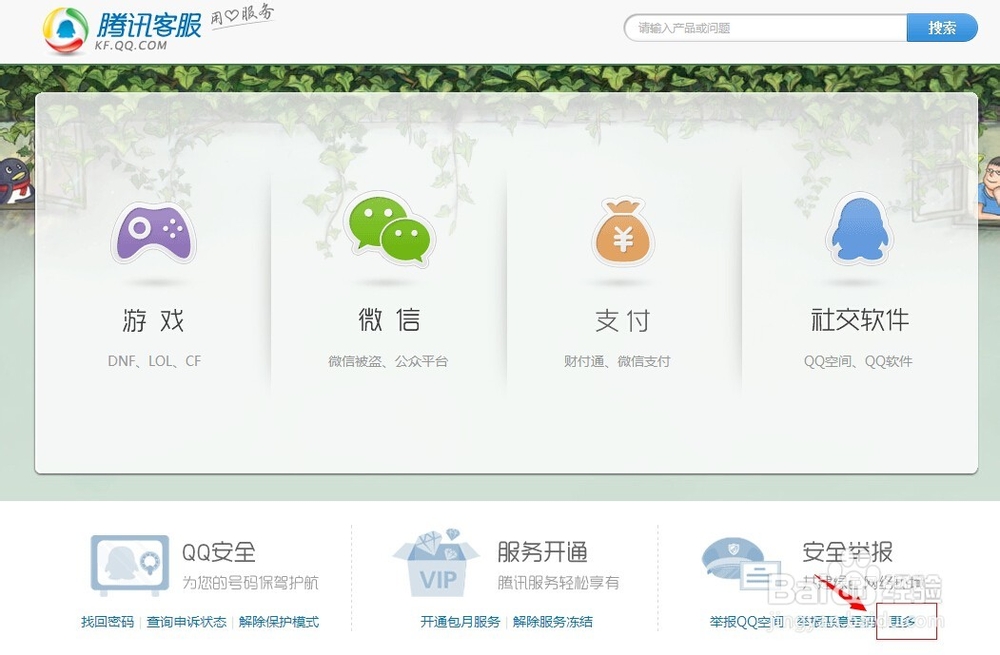The height and width of the screenshot is (655, 1000).
Task: Click the KF.QQ.COM text under the logo
Action: pos(131,46)
